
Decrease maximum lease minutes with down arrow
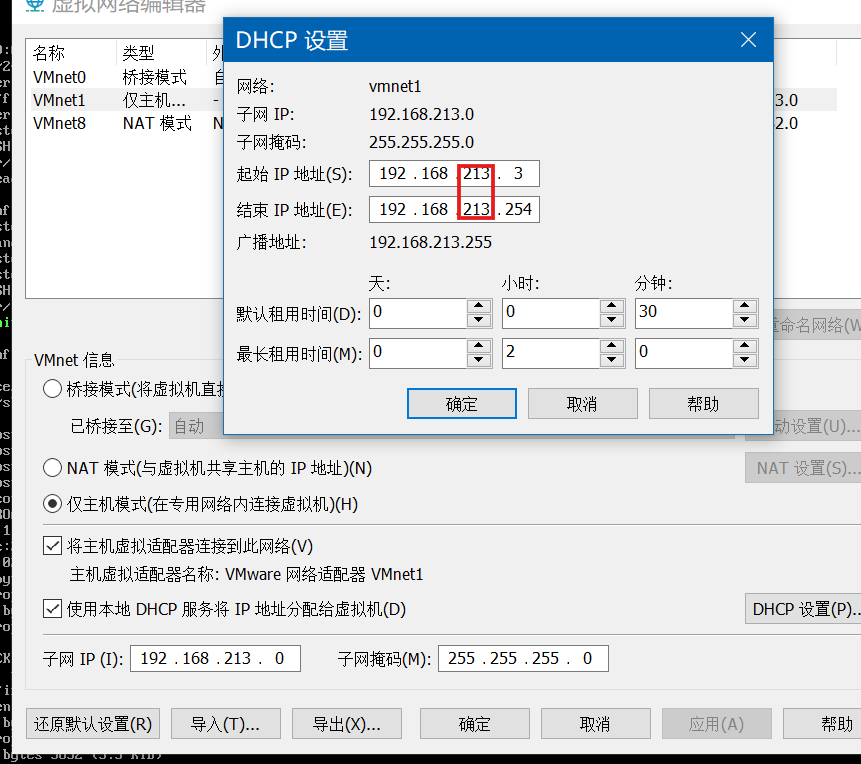point(745,360)
